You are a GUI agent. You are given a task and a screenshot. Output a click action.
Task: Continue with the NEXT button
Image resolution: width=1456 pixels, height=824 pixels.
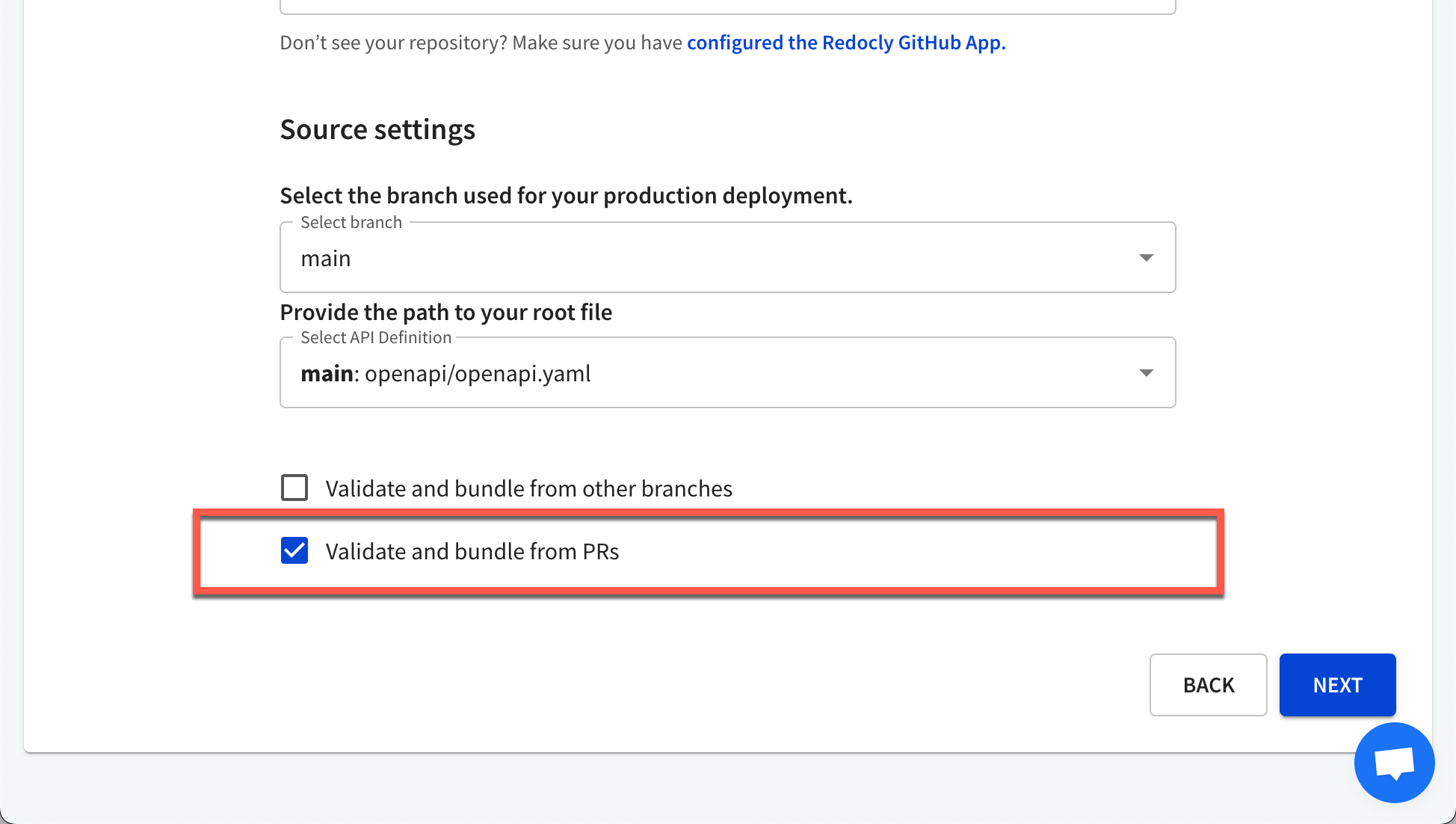pos(1337,685)
